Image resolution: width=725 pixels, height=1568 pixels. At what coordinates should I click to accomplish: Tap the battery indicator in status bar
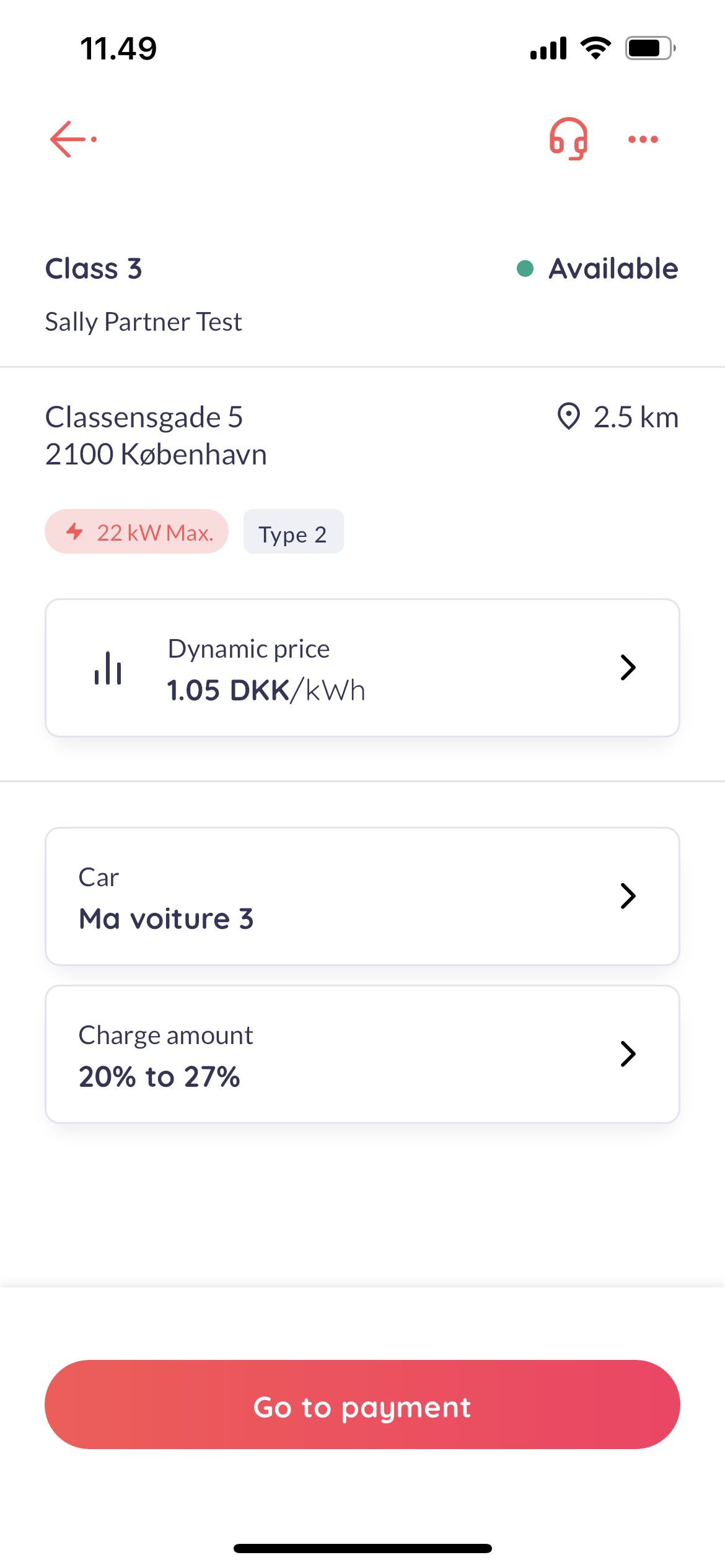point(649,48)
